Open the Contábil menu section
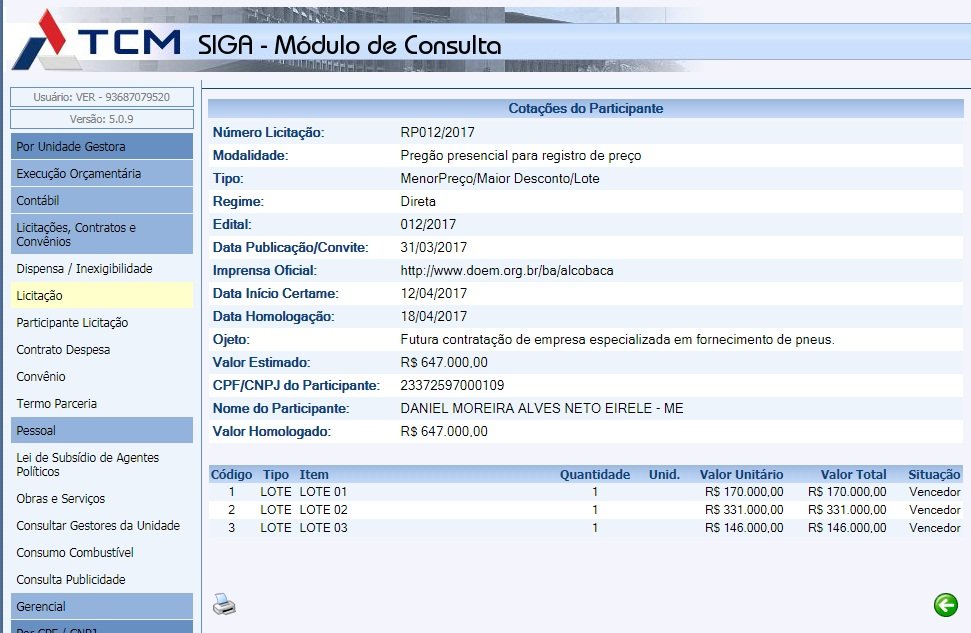The image size is (971, 633). click(101, 201)
